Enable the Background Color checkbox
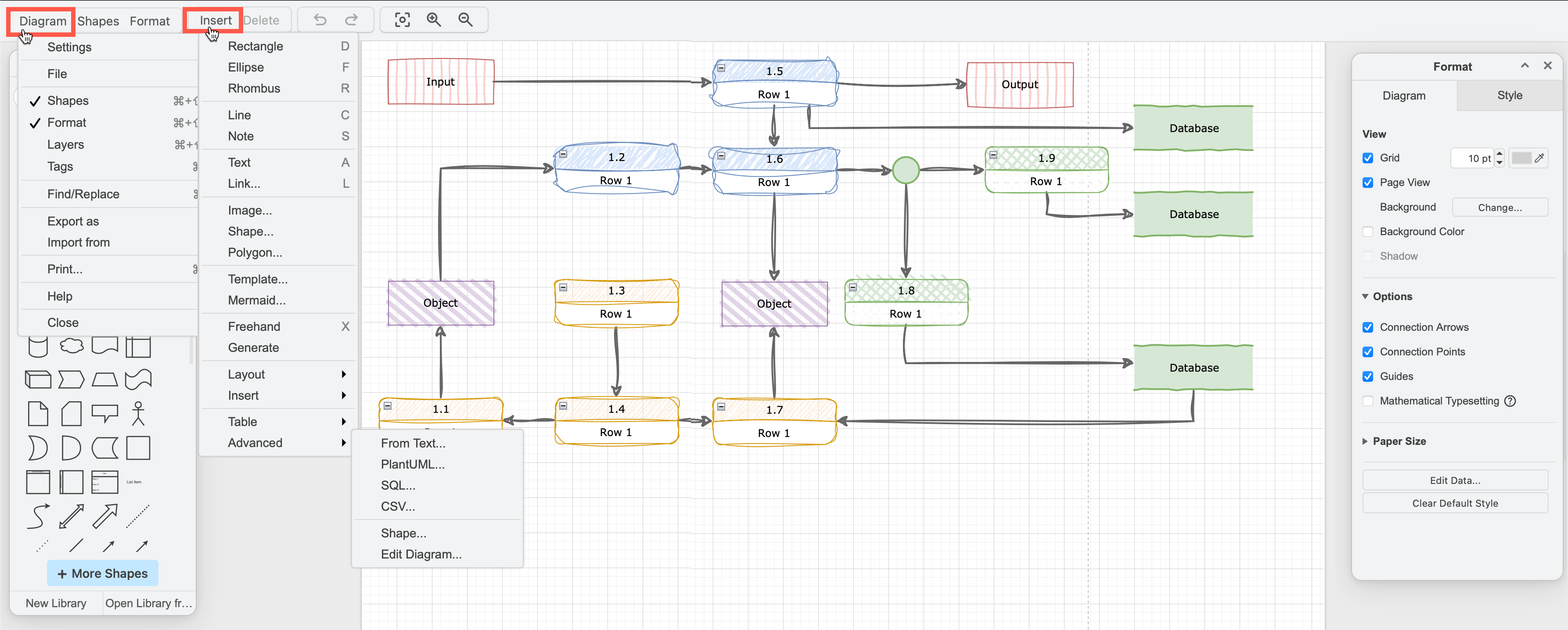The width and height of the screenshot is (1568, 630). [x=1368, y=232]
